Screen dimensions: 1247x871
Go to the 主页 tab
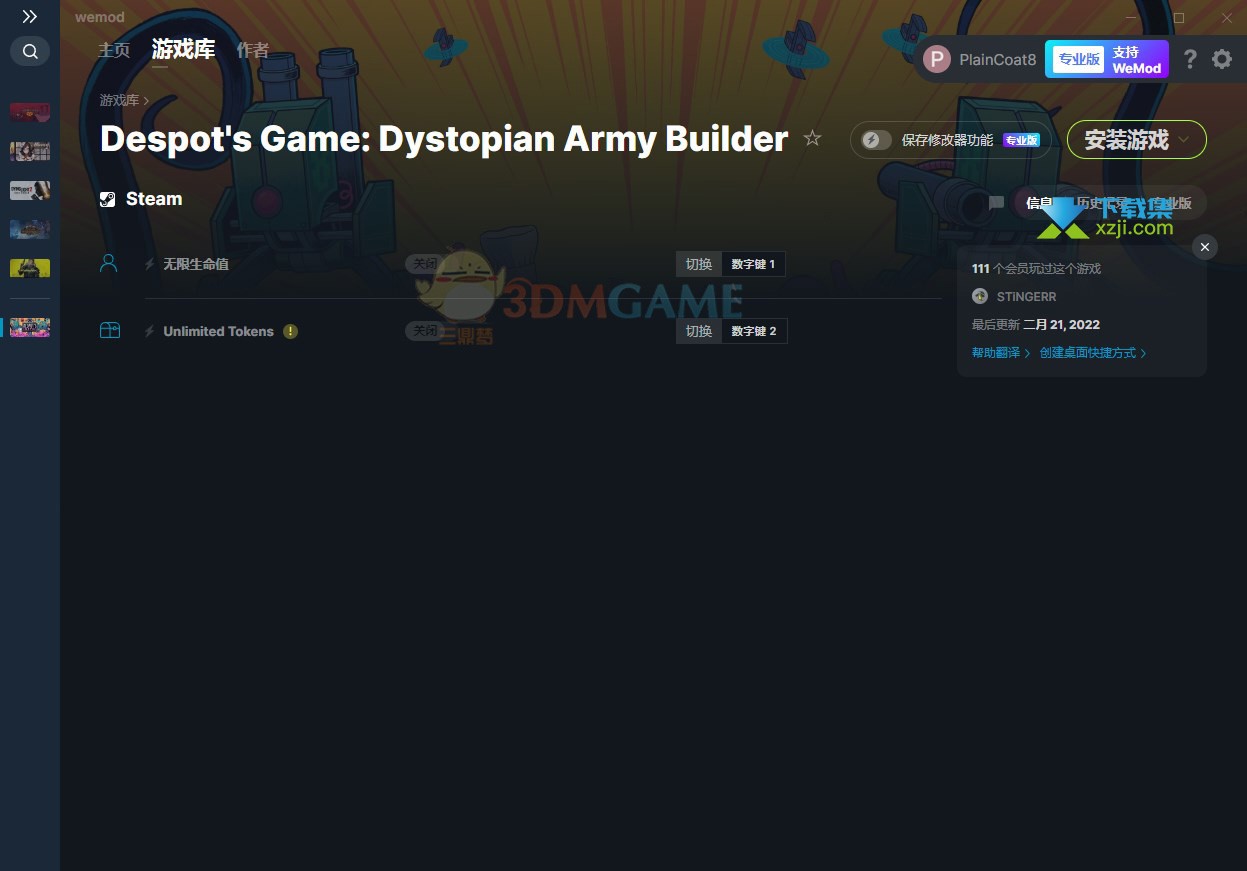pyautogui.click(x=114, y=50)
